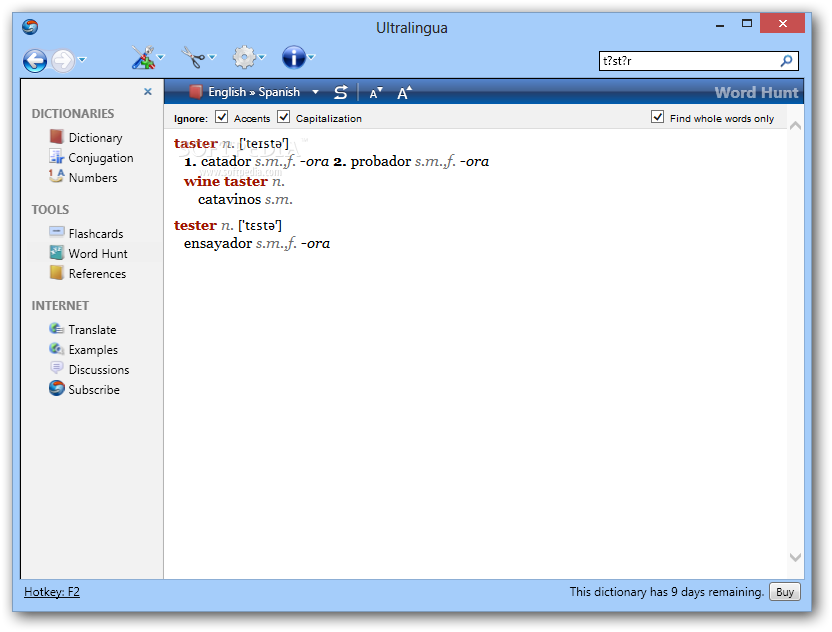Viewport: 832px width, 632px height.
Task: Click the Translate globe icon
Action: 56,328
